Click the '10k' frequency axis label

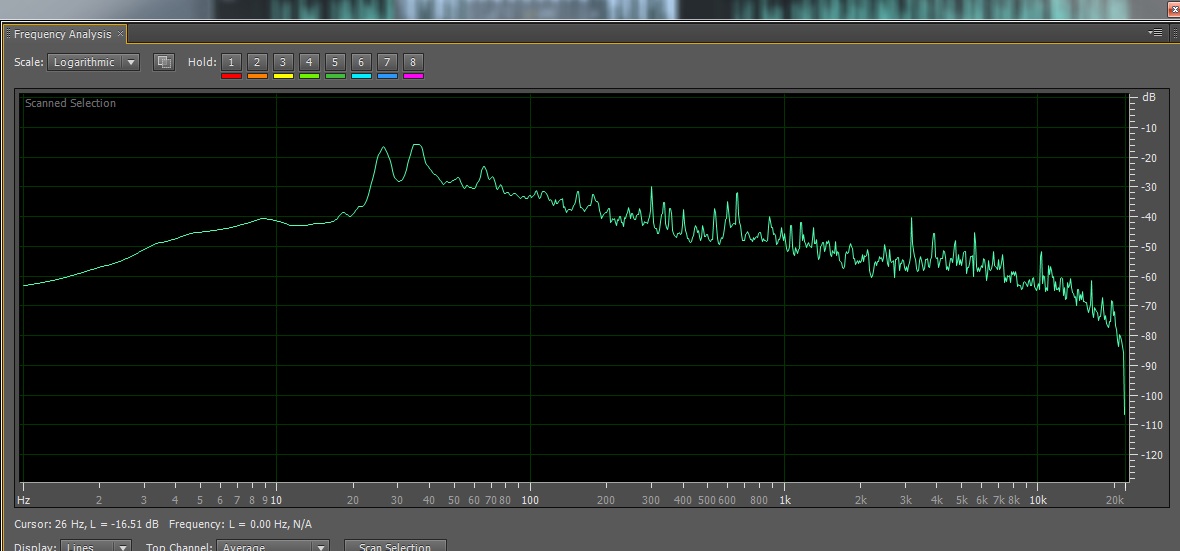pos(1039,500)
